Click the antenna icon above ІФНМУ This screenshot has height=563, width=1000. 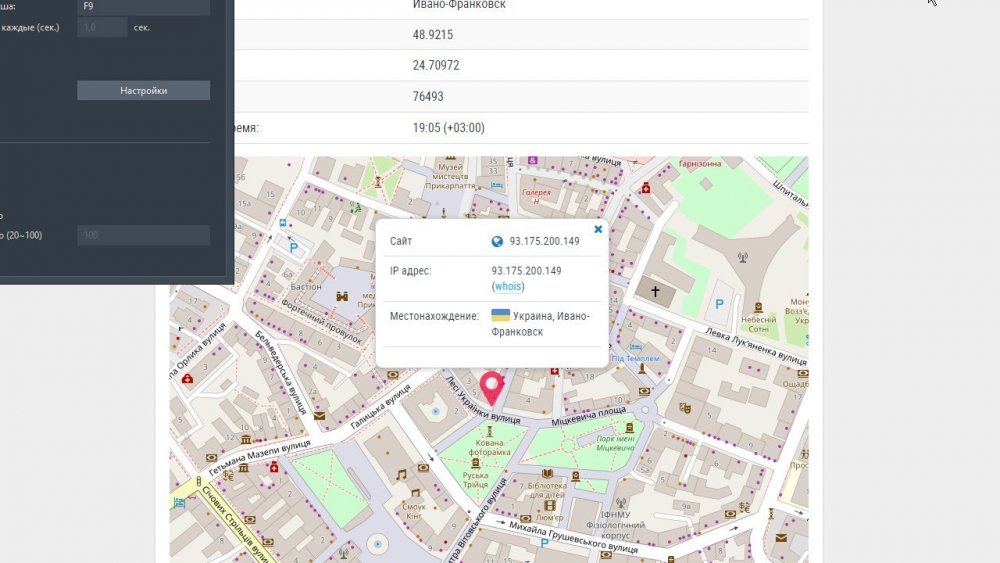(x=621, y=503)
